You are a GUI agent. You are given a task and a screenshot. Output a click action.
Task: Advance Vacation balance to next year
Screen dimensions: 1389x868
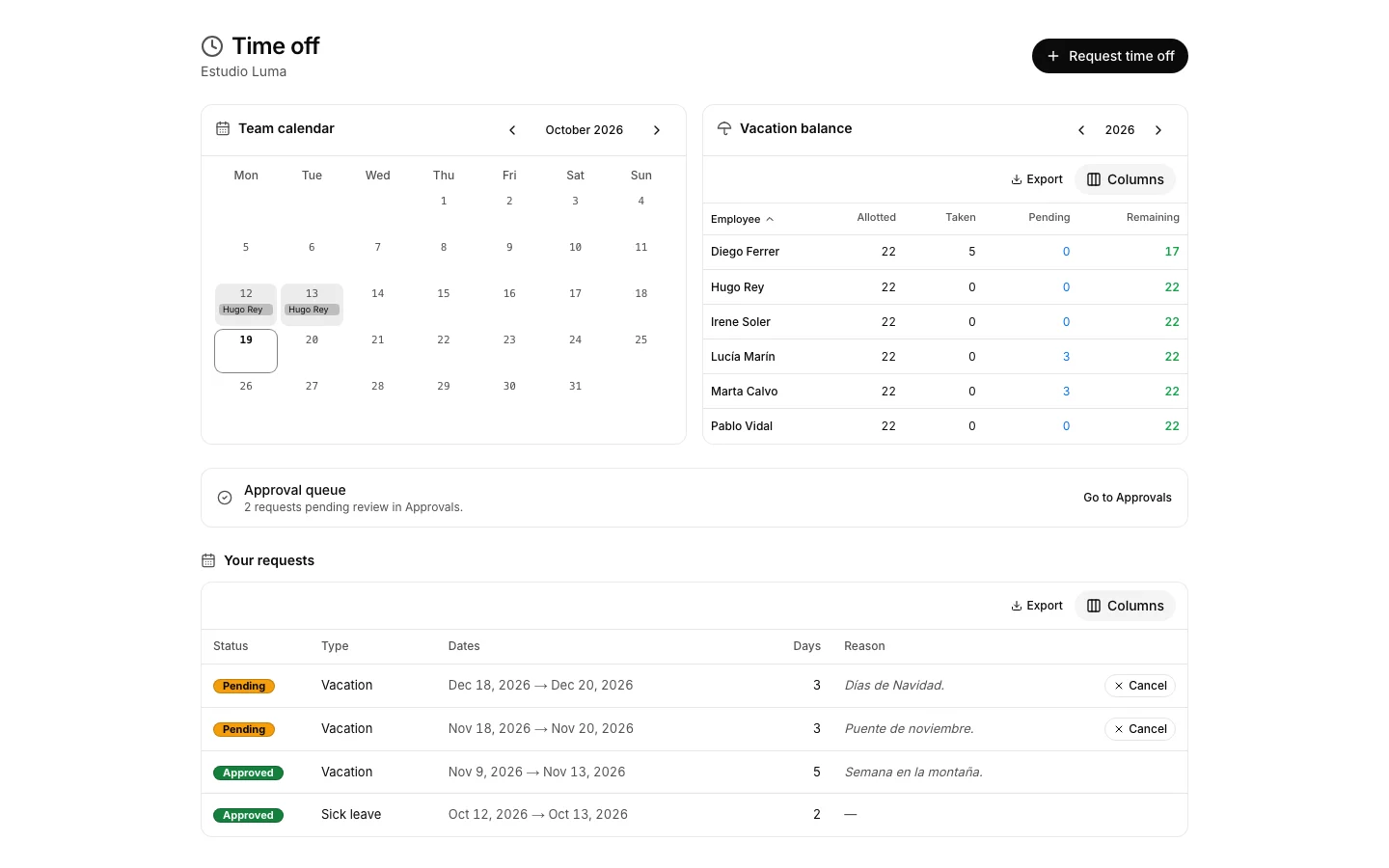(1158, 130)
